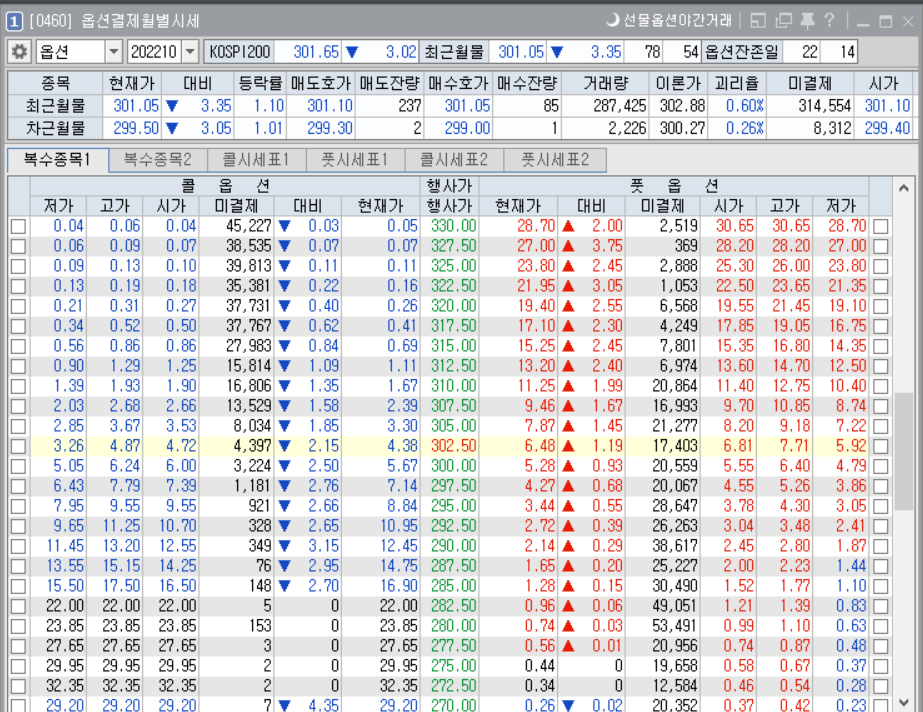Expand the 옵션 type dropdown
This screenshot has width=923, height=712.
pyautogui.click(x=114, y=52)
